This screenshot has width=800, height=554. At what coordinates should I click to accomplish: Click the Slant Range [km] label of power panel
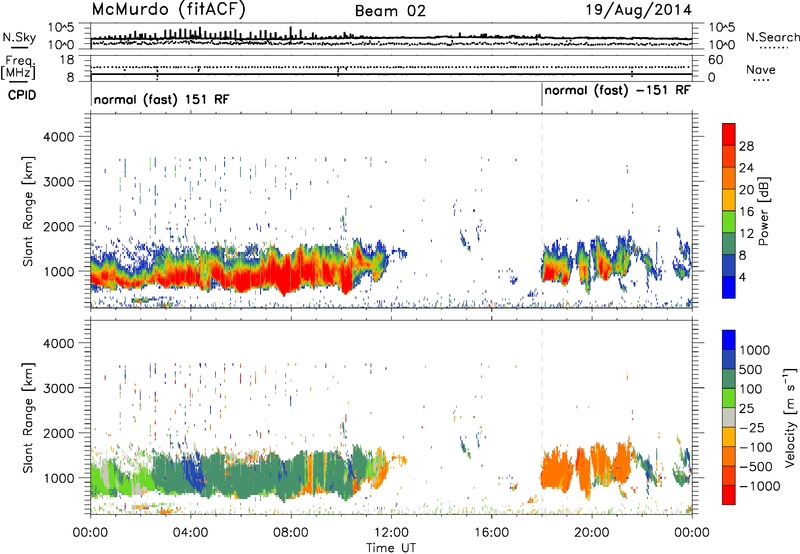pos(28,211)
